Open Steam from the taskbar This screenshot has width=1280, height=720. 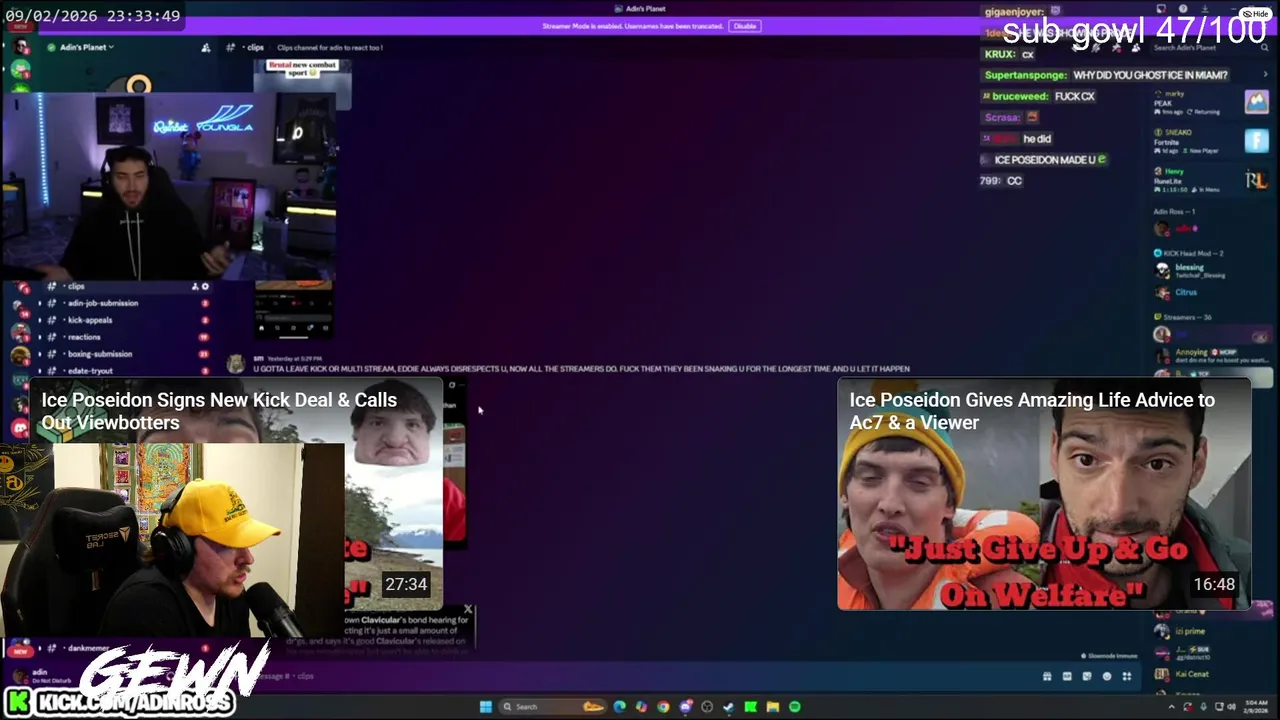(728, 707)
